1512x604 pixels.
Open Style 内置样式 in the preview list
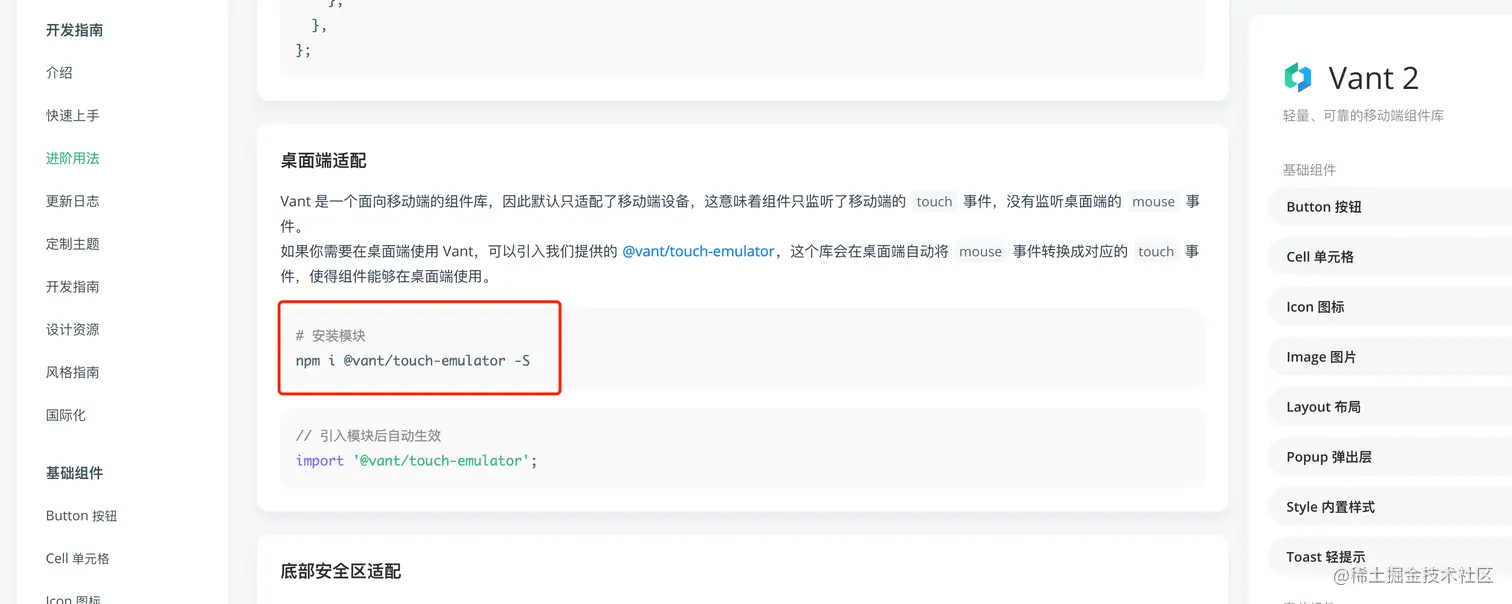pos(1390,507)
